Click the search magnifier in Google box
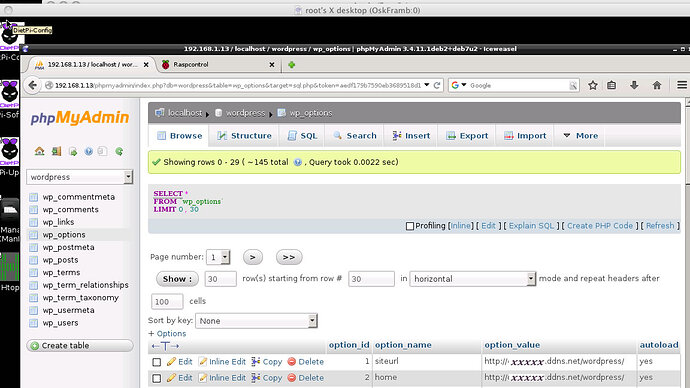 (573, 85)
